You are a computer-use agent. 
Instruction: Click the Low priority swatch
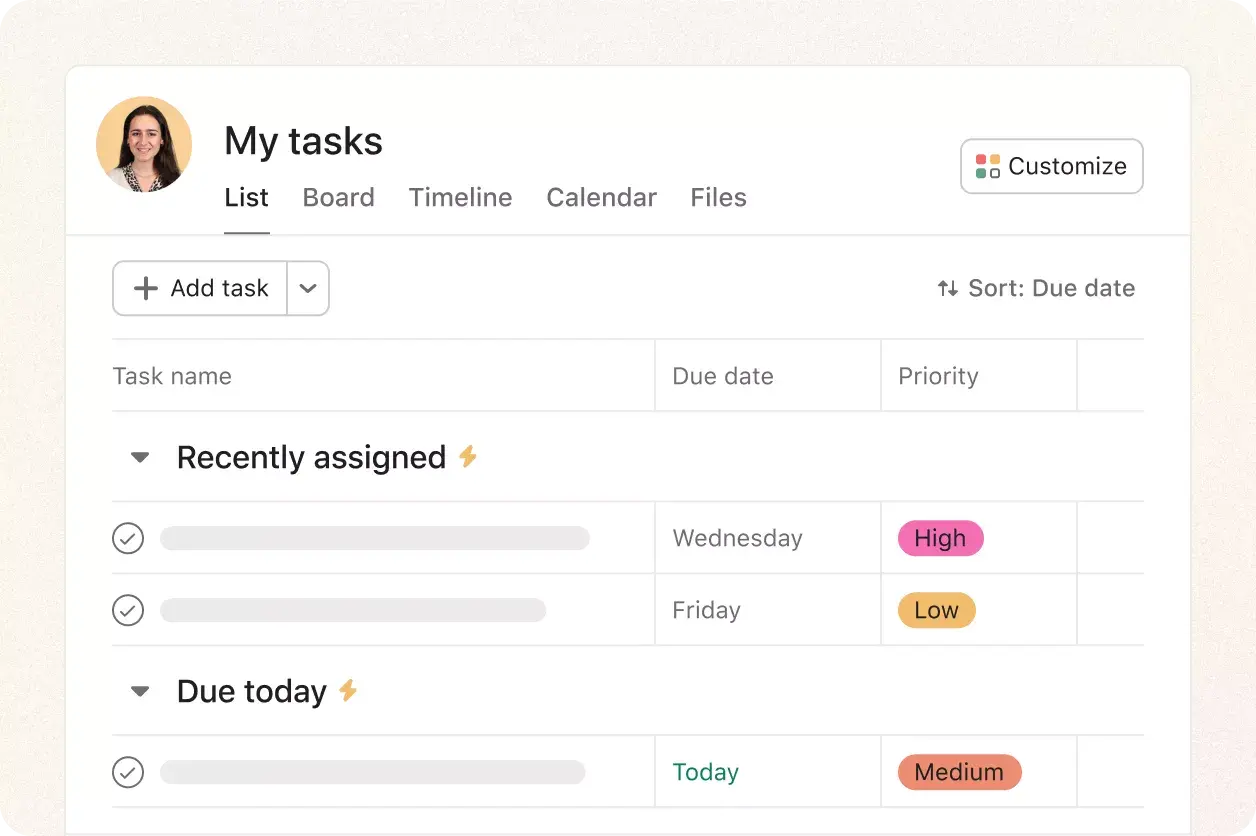[935, 610]
